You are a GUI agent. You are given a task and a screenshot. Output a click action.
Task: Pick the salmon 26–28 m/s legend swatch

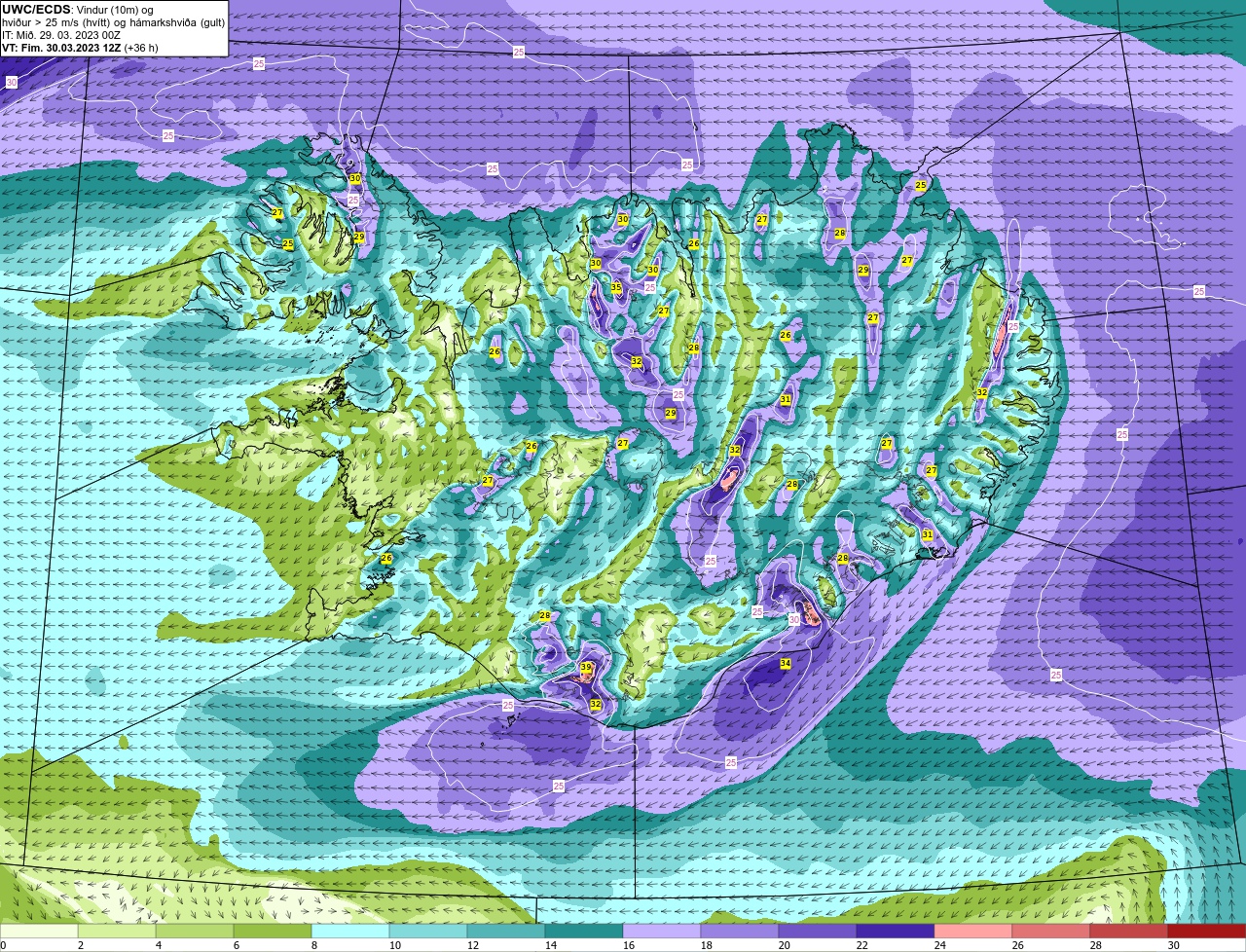coord(1051,931)
